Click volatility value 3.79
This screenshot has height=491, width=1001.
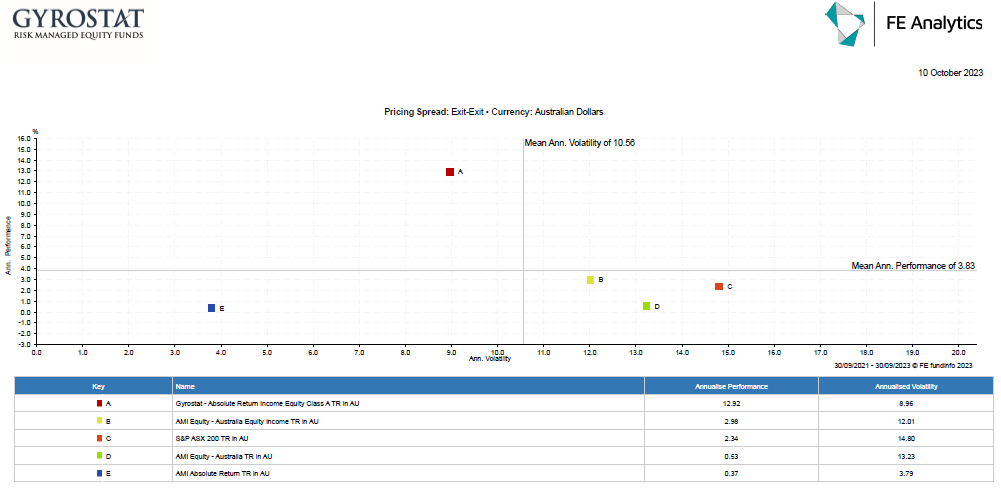(907, 473)
